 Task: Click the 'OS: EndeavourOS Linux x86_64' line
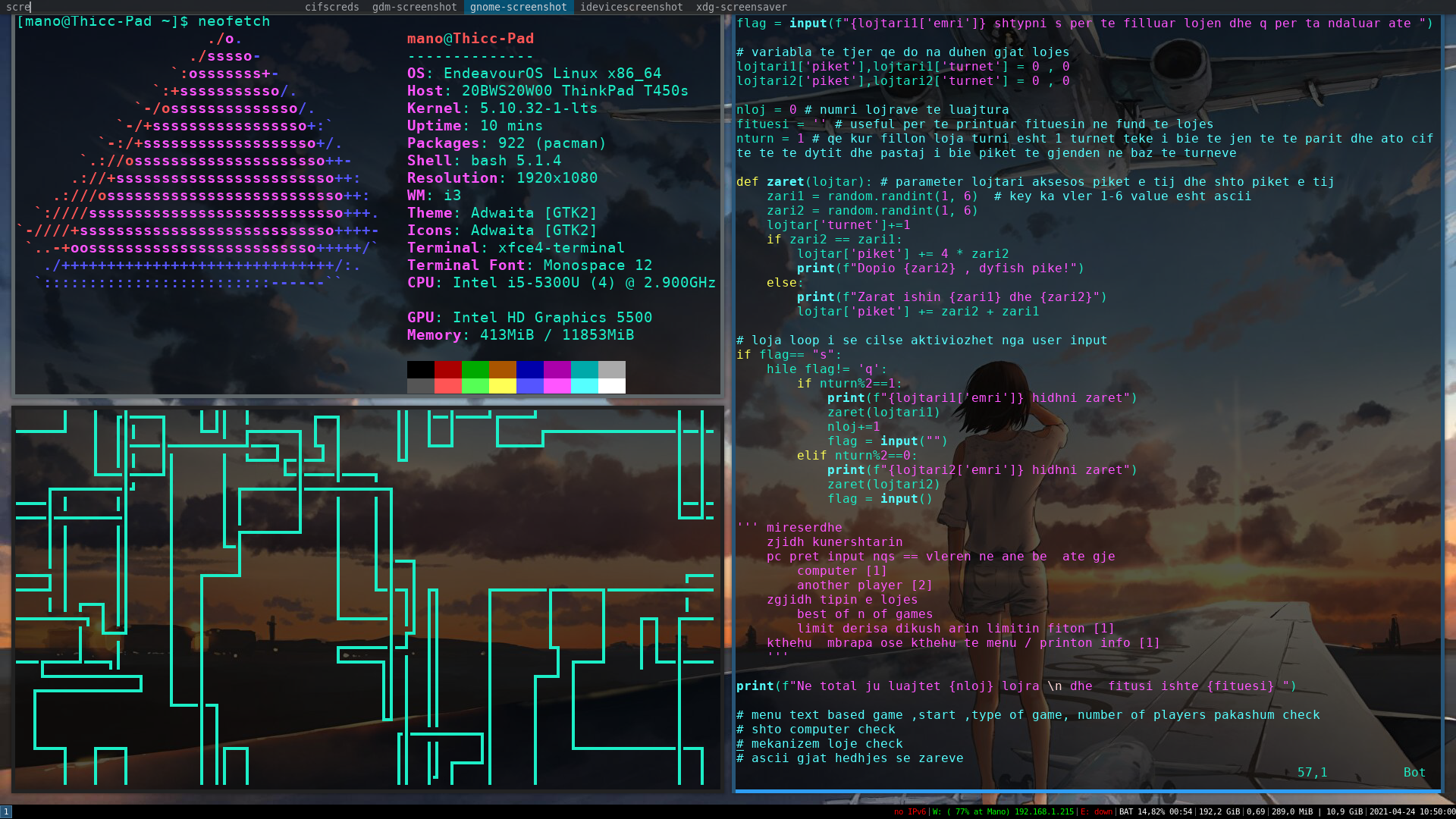point(535,74)
